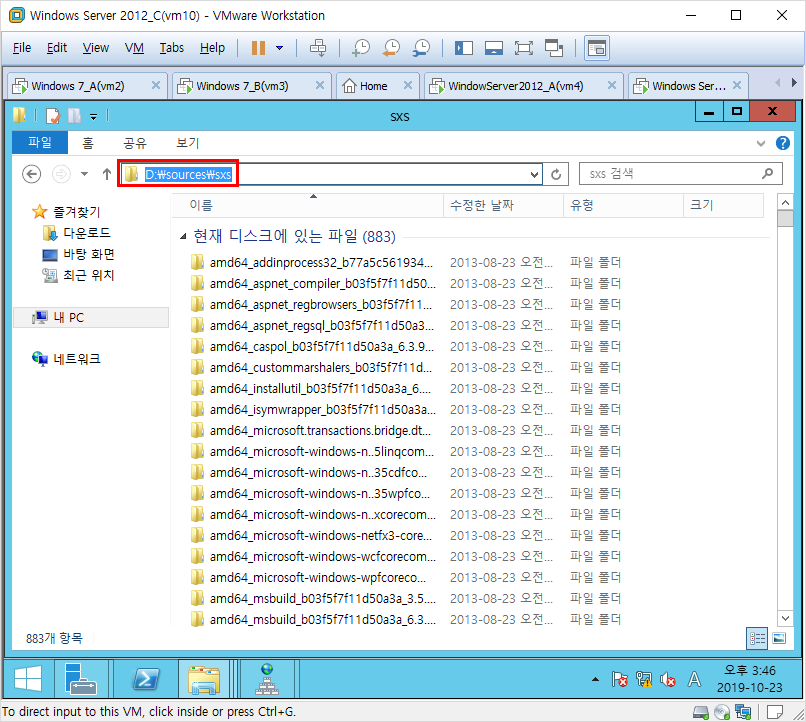This screenshot has height=722, width=806.
Task: Send Ctrl+Alt+Del to the VM
Action: tap(318, 48)
